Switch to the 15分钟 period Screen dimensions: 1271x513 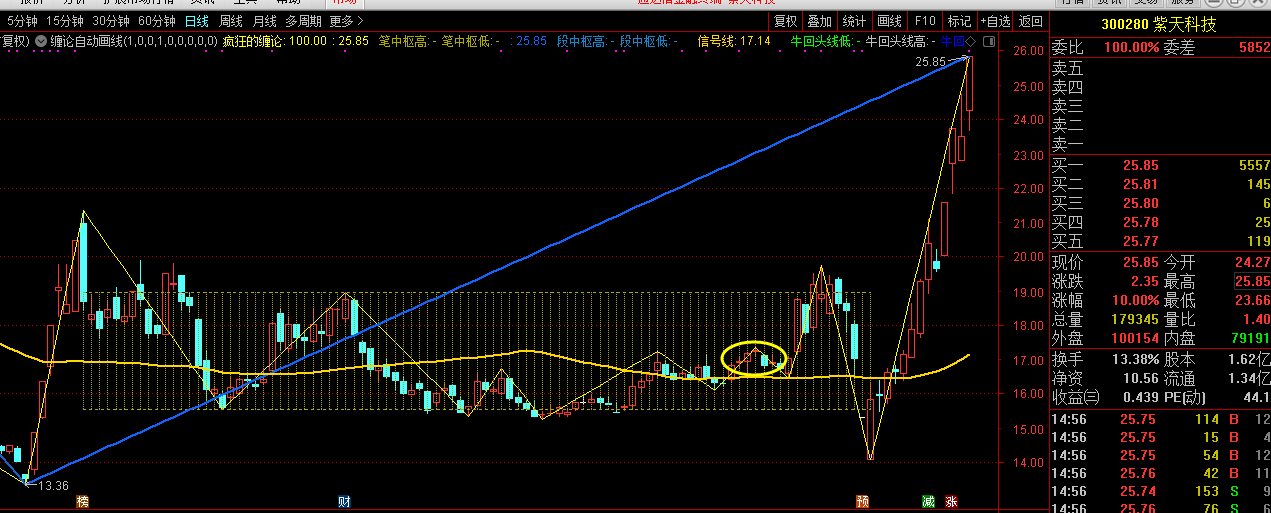click(x=66, y=21)
